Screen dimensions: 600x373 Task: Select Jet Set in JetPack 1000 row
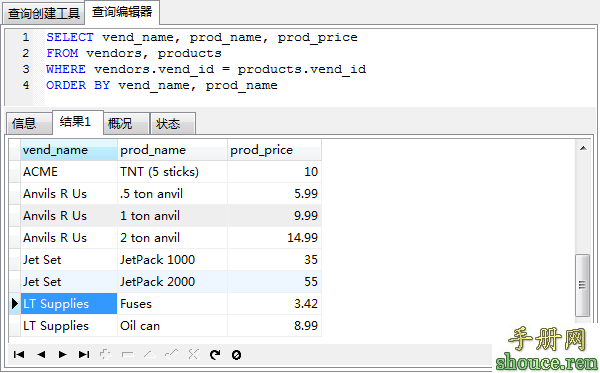(69, 260)
